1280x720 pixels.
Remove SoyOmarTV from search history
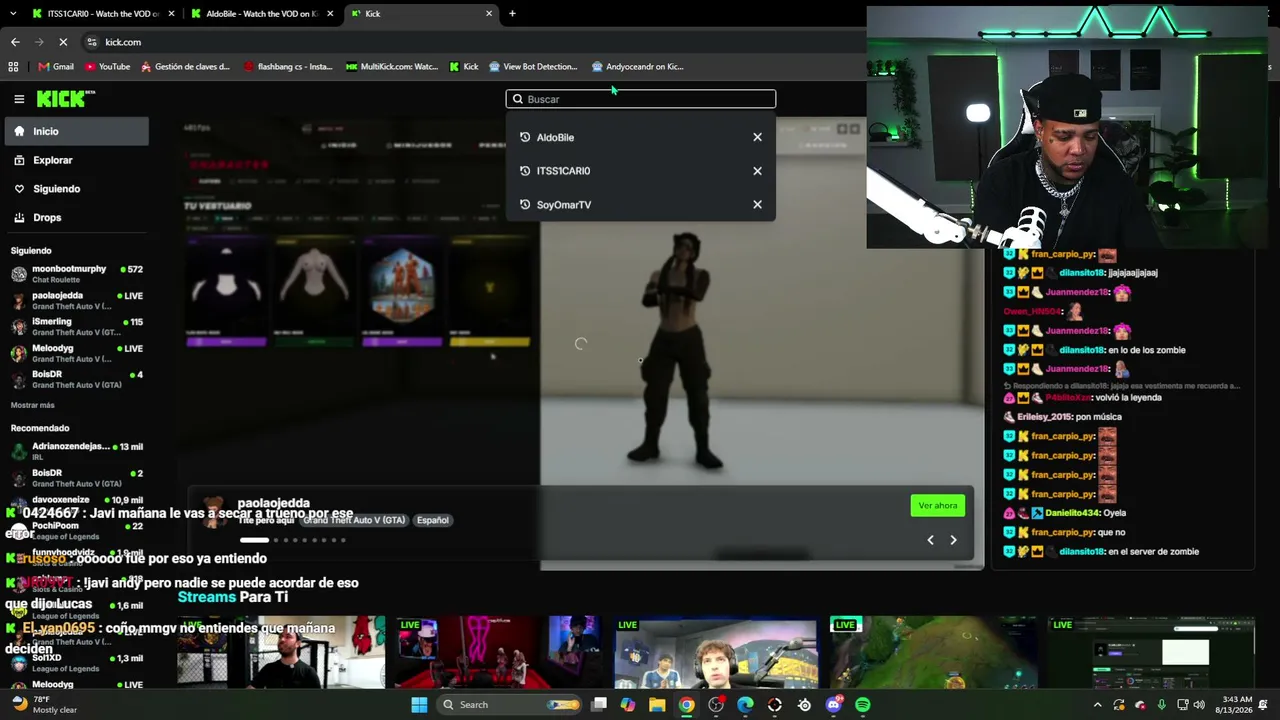757,205
